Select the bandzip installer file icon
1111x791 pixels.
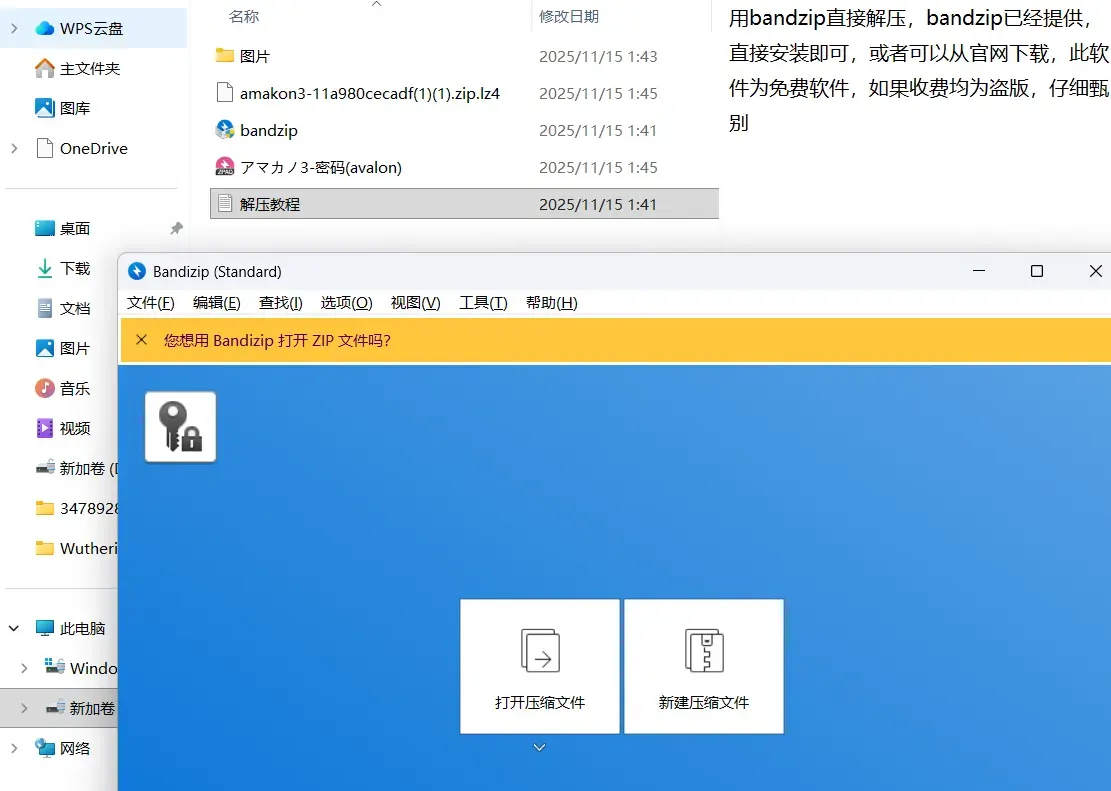[x=225, y=130]
